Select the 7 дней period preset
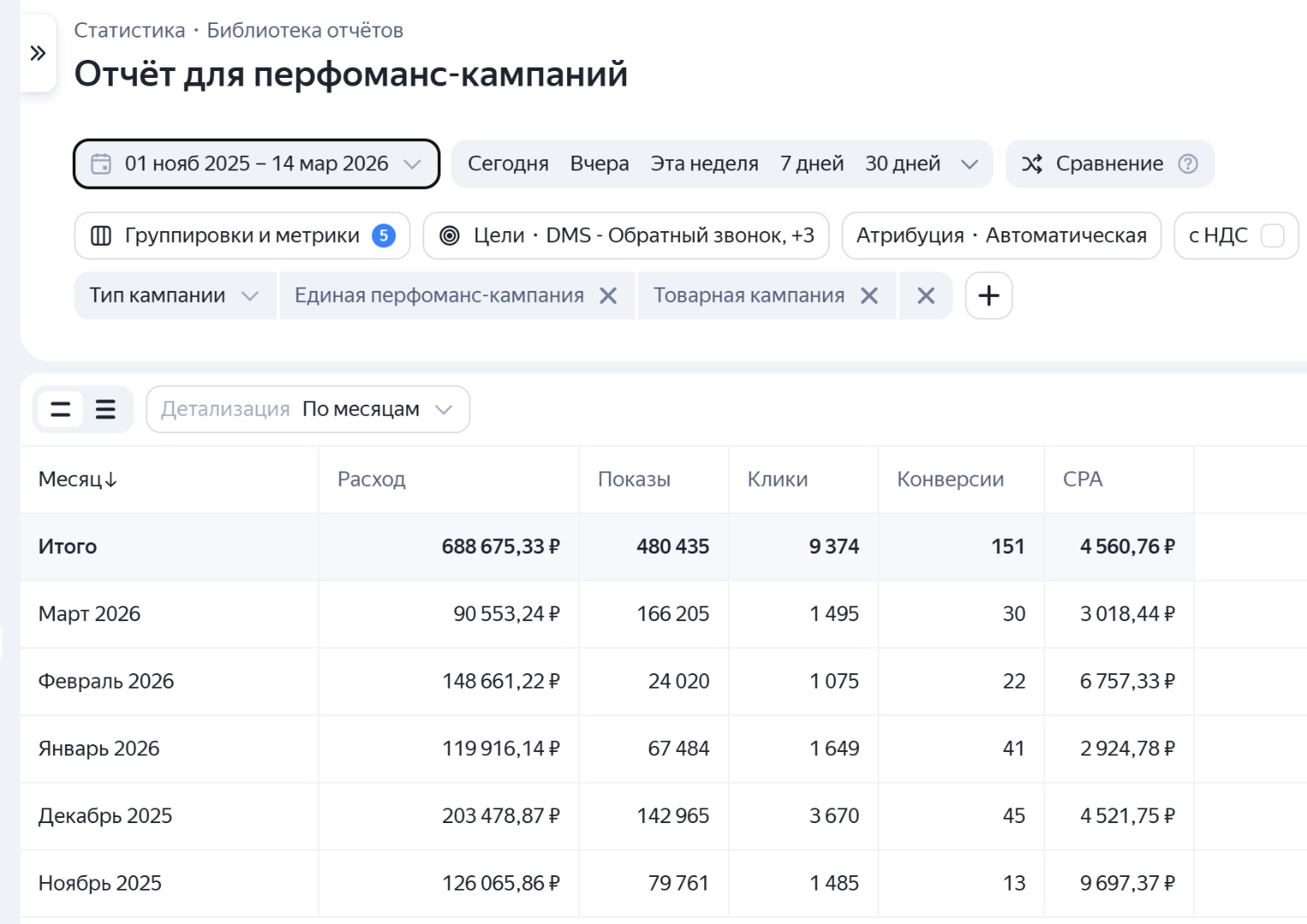Image resolution: width=1307 pixels, height=924 pixels. tap(812, 163)
